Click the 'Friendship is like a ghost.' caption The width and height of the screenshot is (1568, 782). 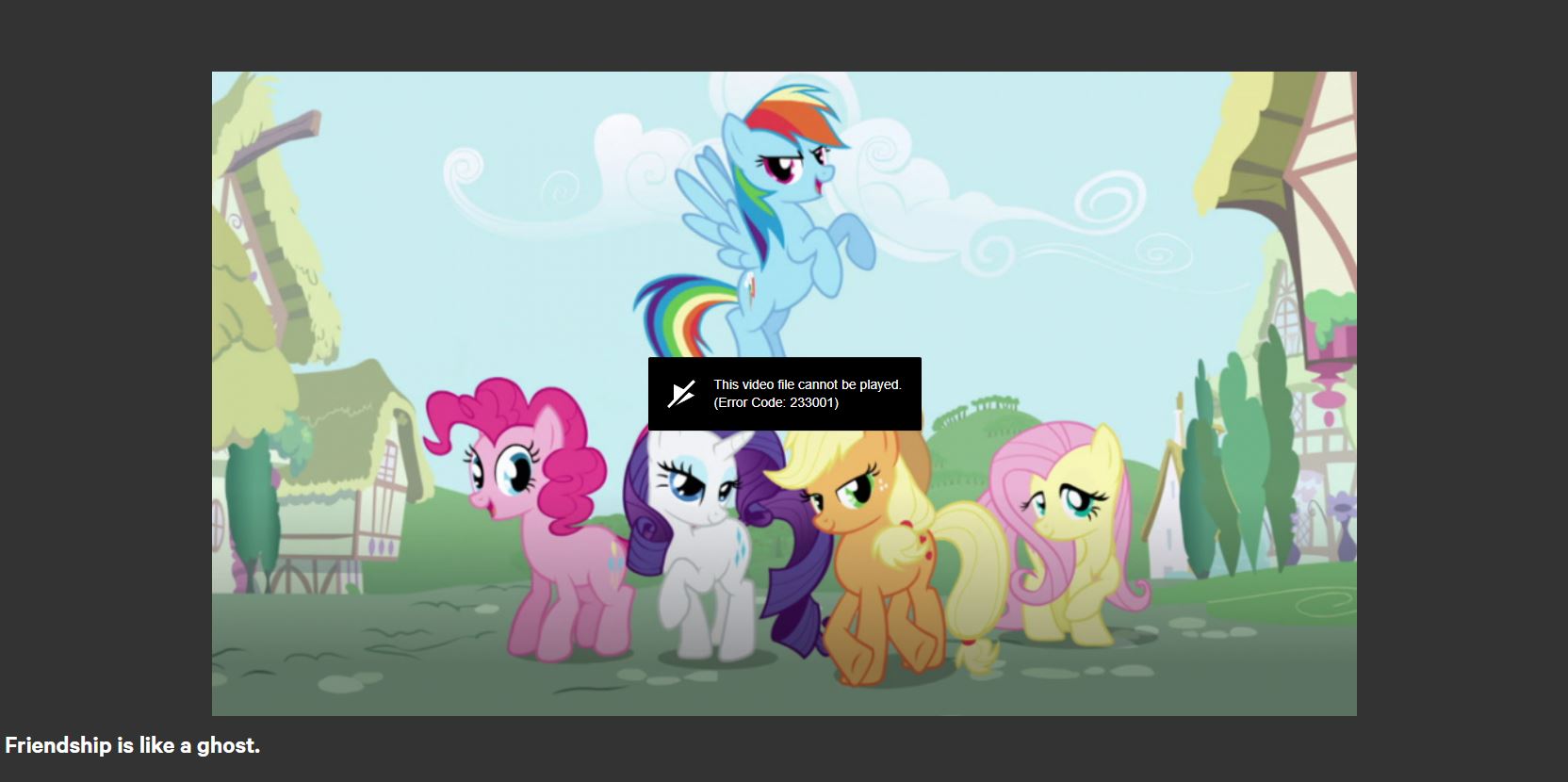pyautogui.click(x=133, y=745)
